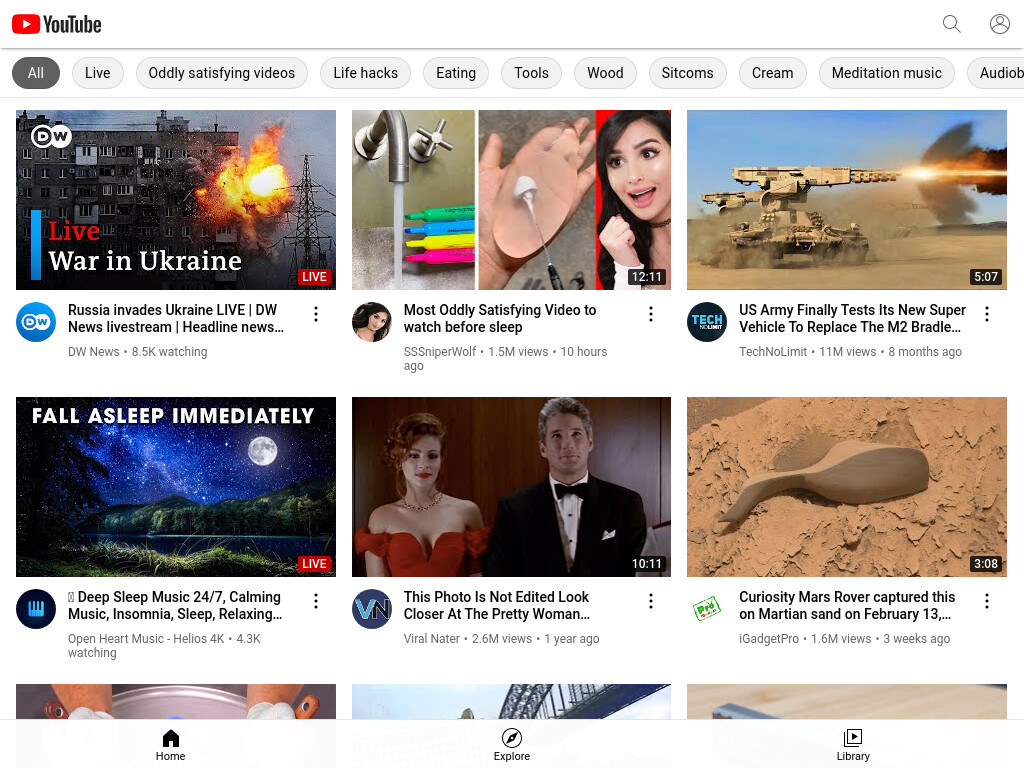
Task: Open options menu for Deep Sleep Music video
Action: (x=315, y=601)
